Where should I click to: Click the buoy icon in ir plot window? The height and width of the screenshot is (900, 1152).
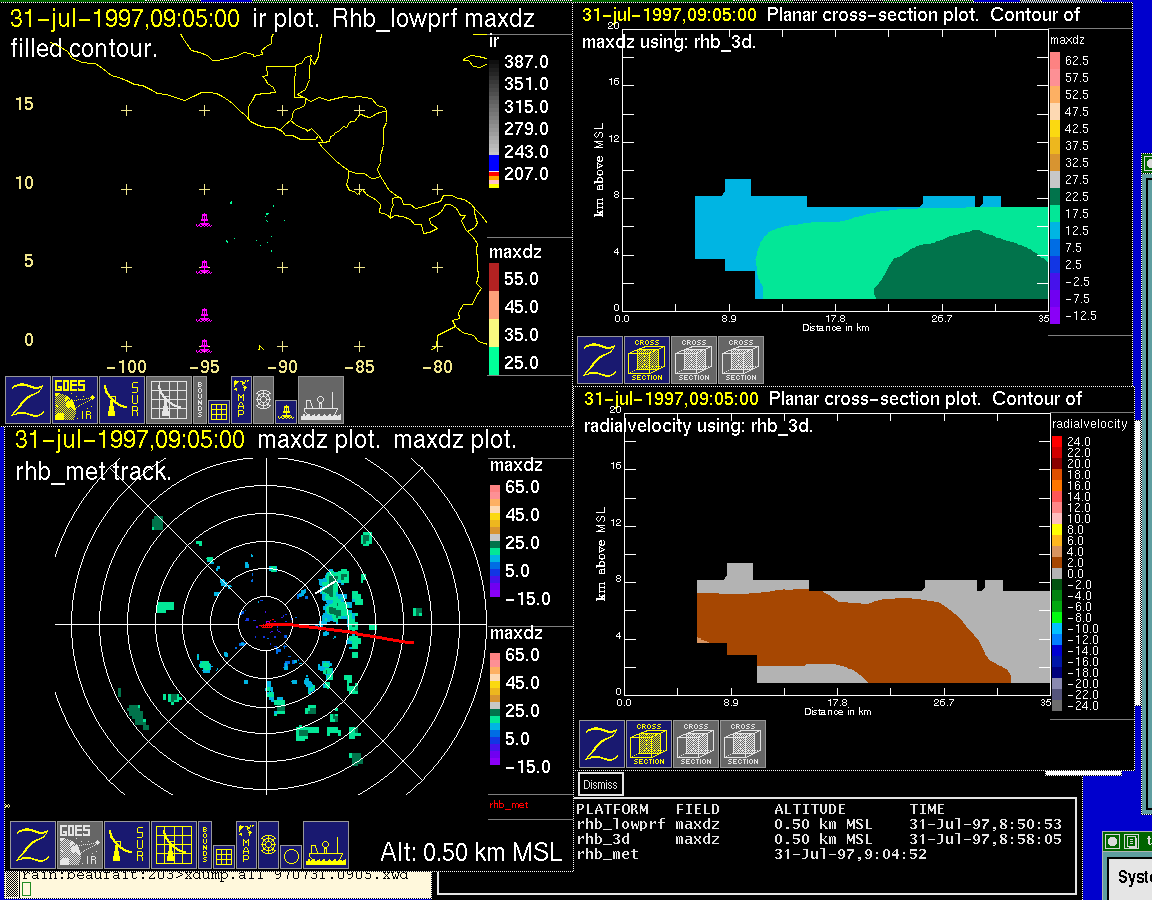pyautogui.click(x=285, y=409)
